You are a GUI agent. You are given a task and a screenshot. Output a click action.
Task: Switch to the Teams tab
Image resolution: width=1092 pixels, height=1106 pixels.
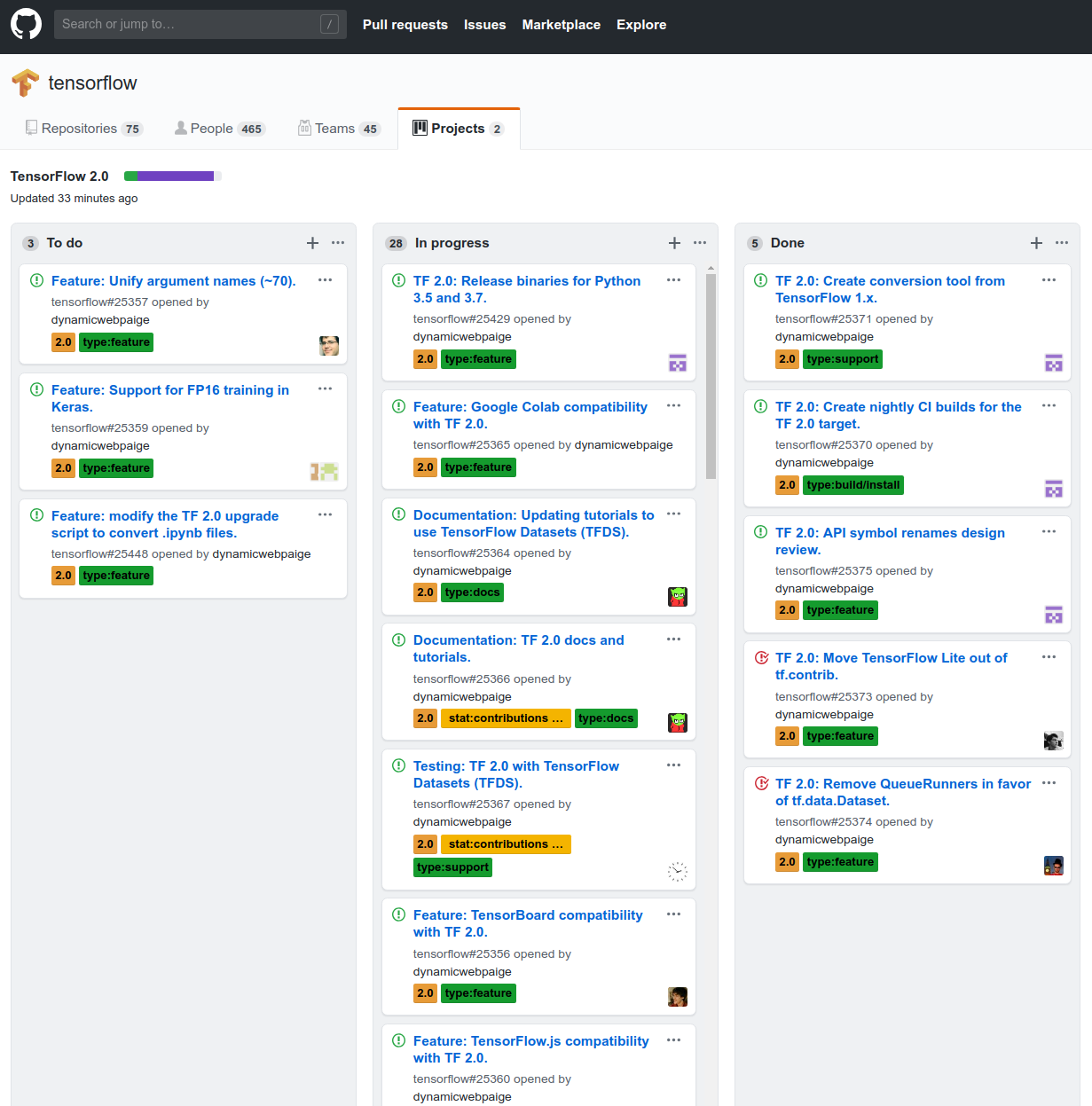point(339,128)
